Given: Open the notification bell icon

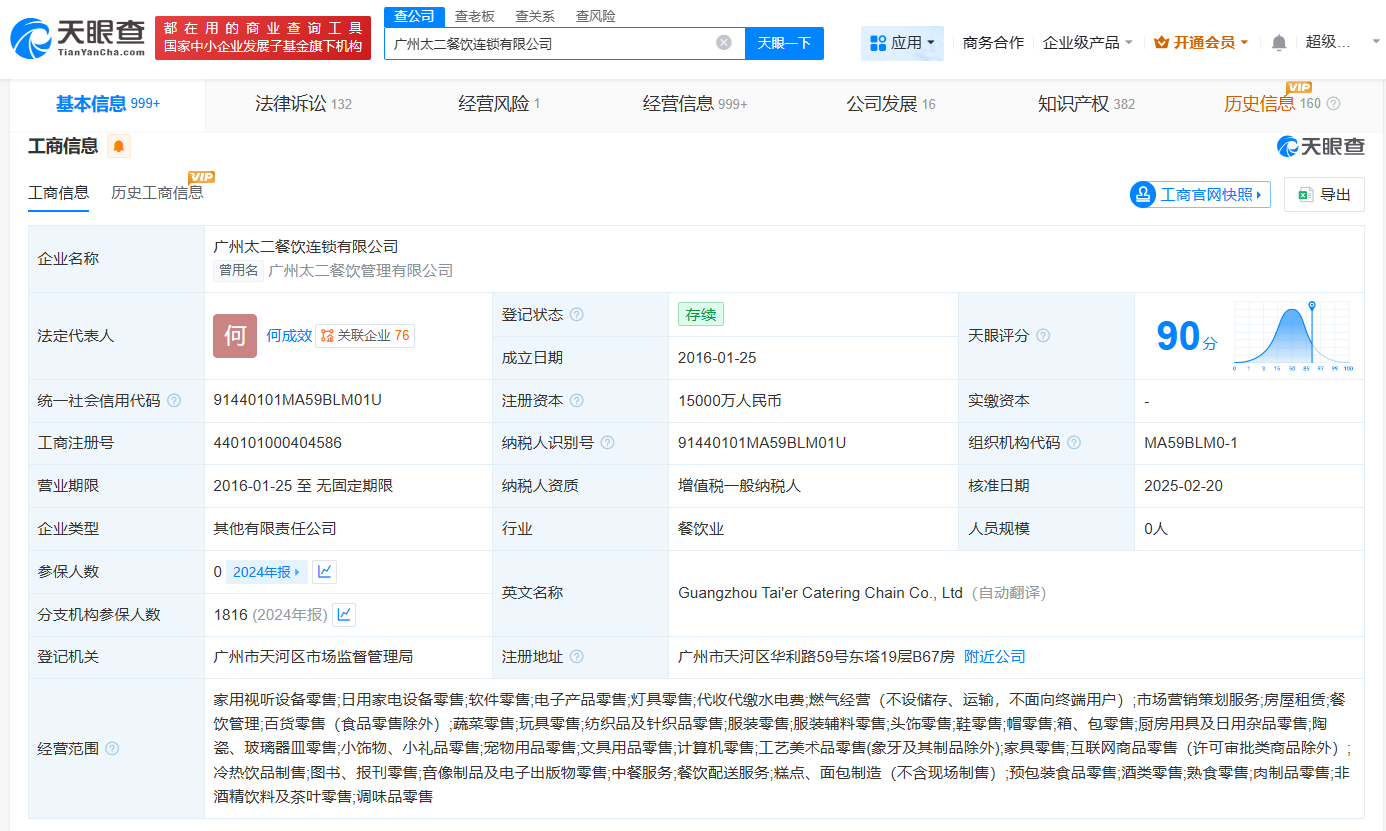Looking at the screenshot, I should [x=1278, y=42].
